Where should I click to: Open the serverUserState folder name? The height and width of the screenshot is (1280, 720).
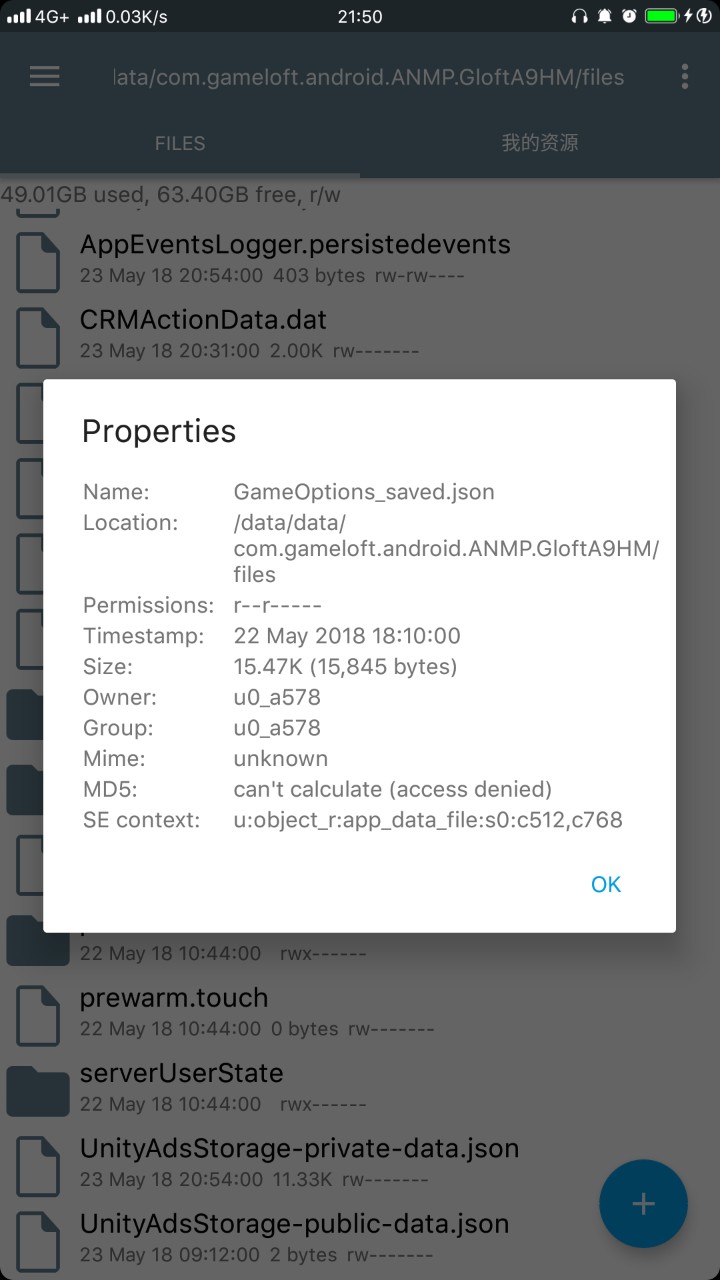[x=181, y=1073]
